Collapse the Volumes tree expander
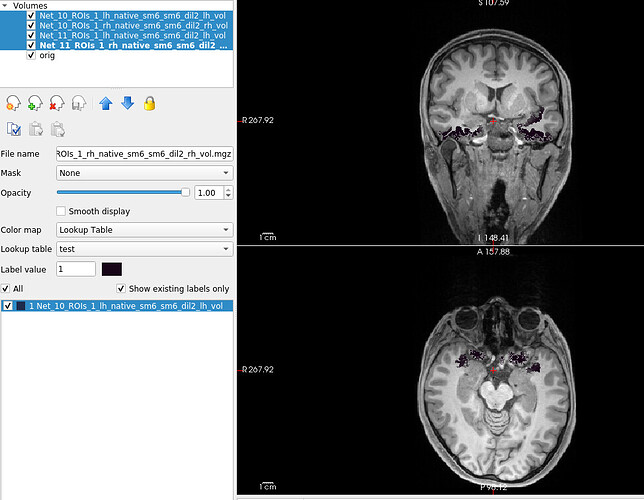Viewport: 644px width, 500px height. click(5, 6)
